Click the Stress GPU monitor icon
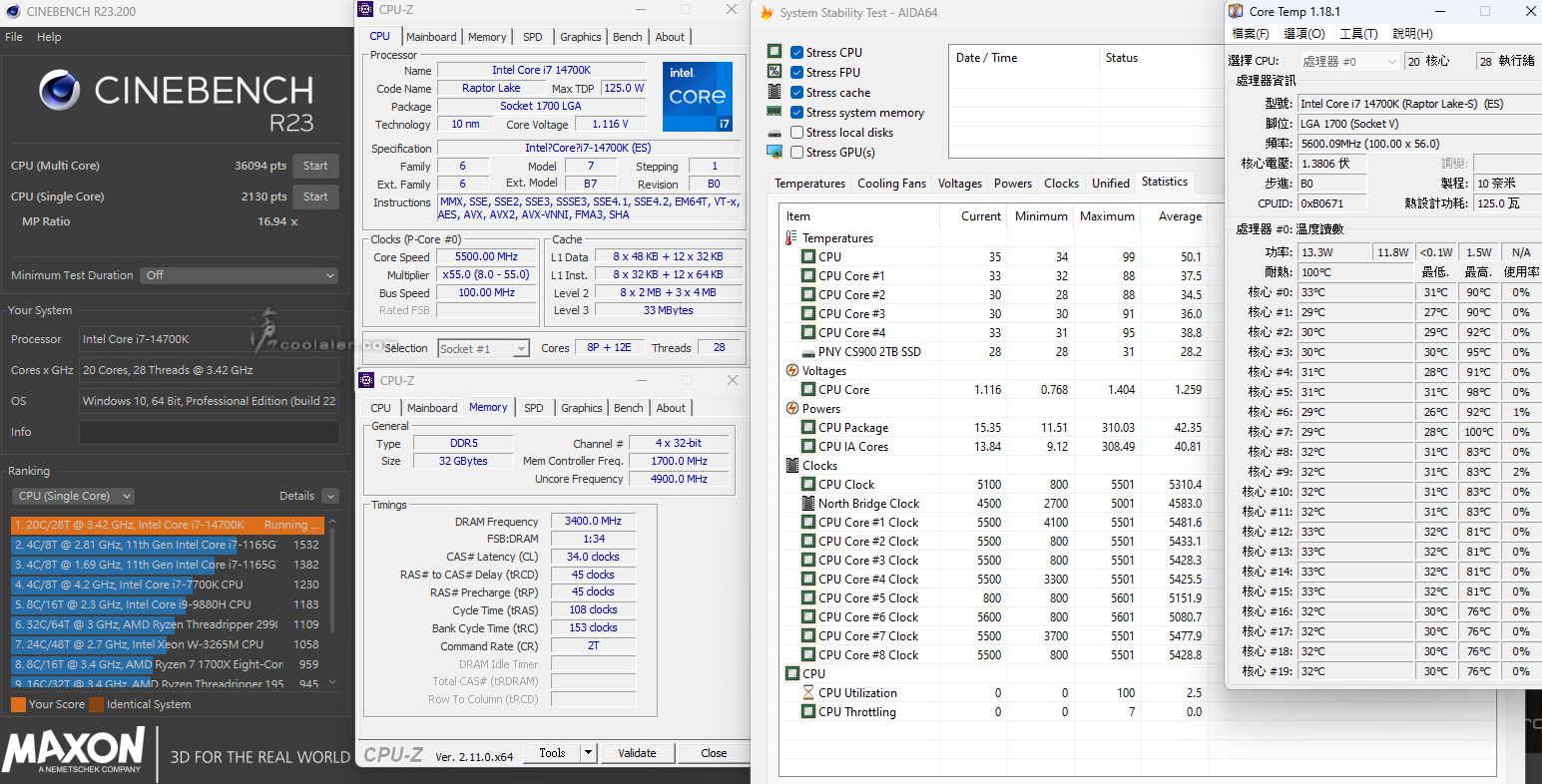This screenshot has height=784, width=1542. point(774,152)
